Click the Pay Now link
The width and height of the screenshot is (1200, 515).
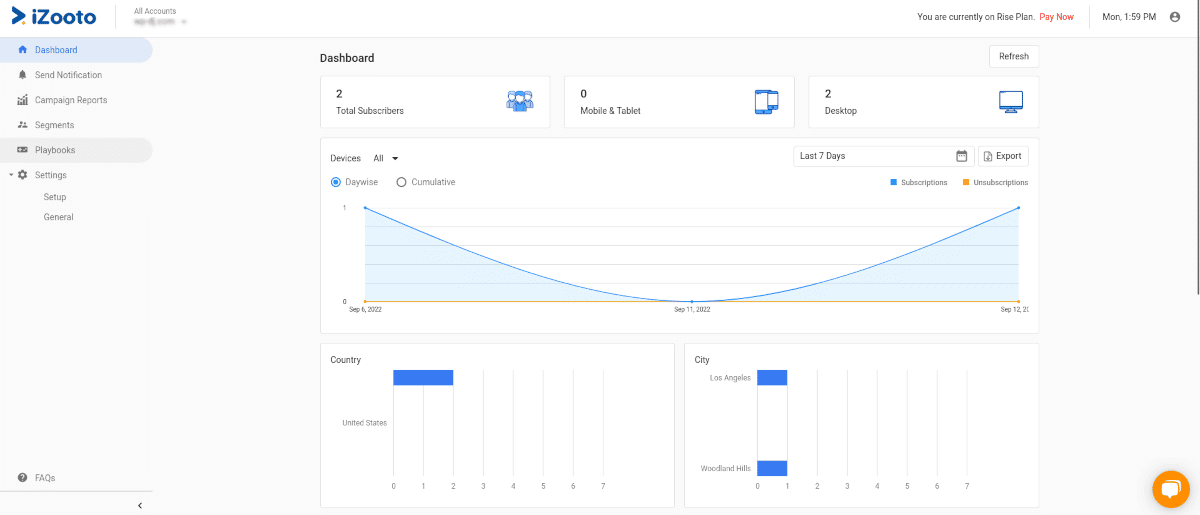tap(1056, 17)
